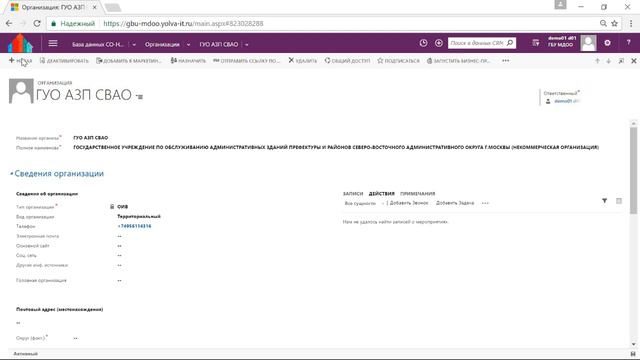Click the user profile avatar in header
This screenshot has width=640, height=360.
click(x=588, y=43)
